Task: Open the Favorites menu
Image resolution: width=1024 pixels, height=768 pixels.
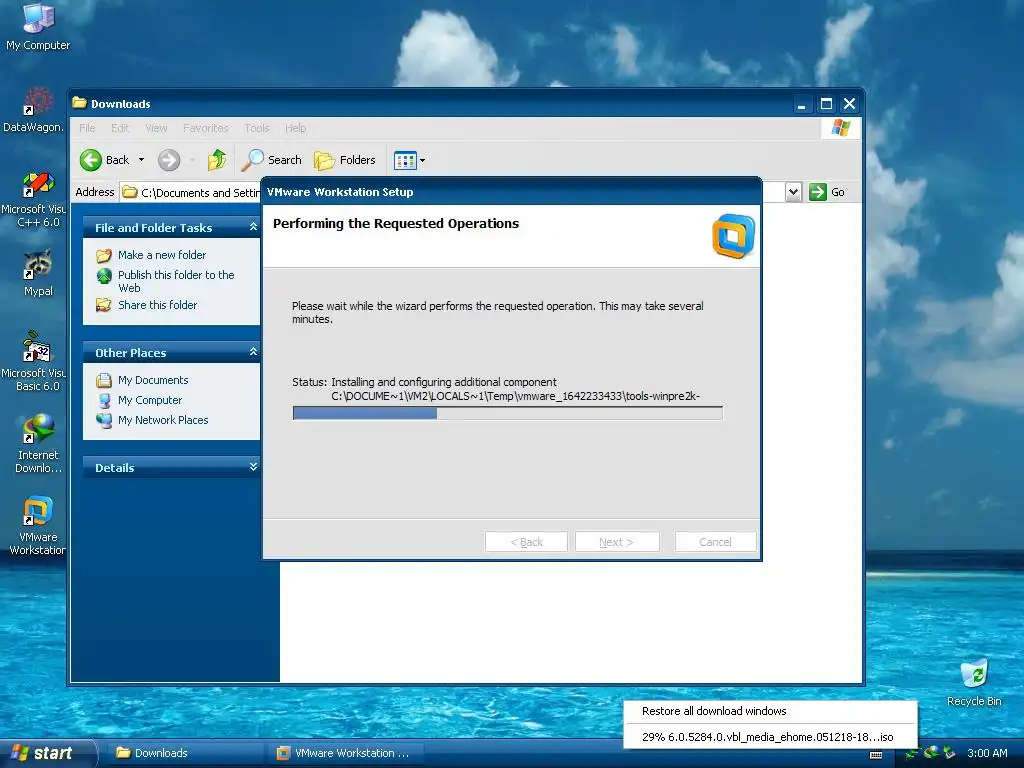Action: (x=206, y=128)
